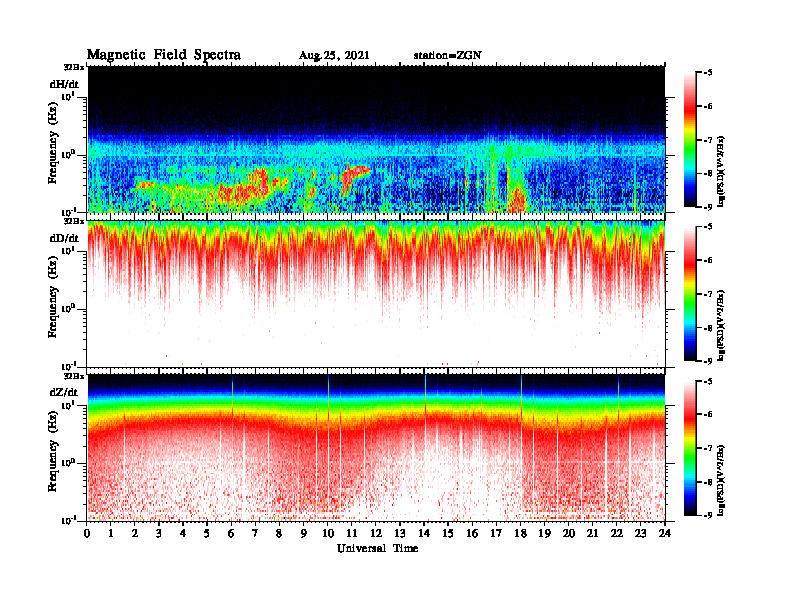
Task: Click the '32Hz' tick label of dZ/dt panel
Action: click(74, 376)
